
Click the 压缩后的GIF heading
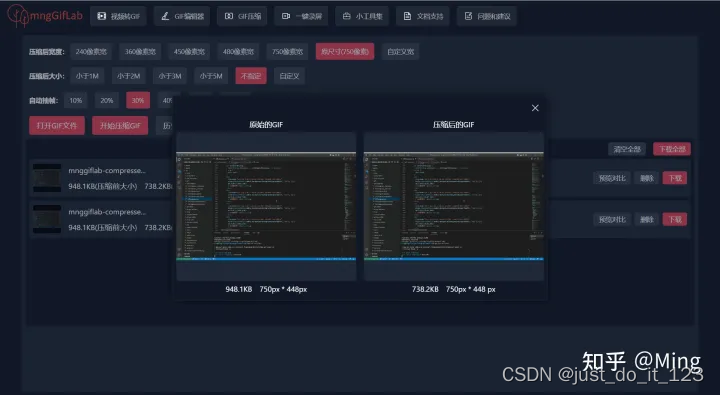click(454, 124)
